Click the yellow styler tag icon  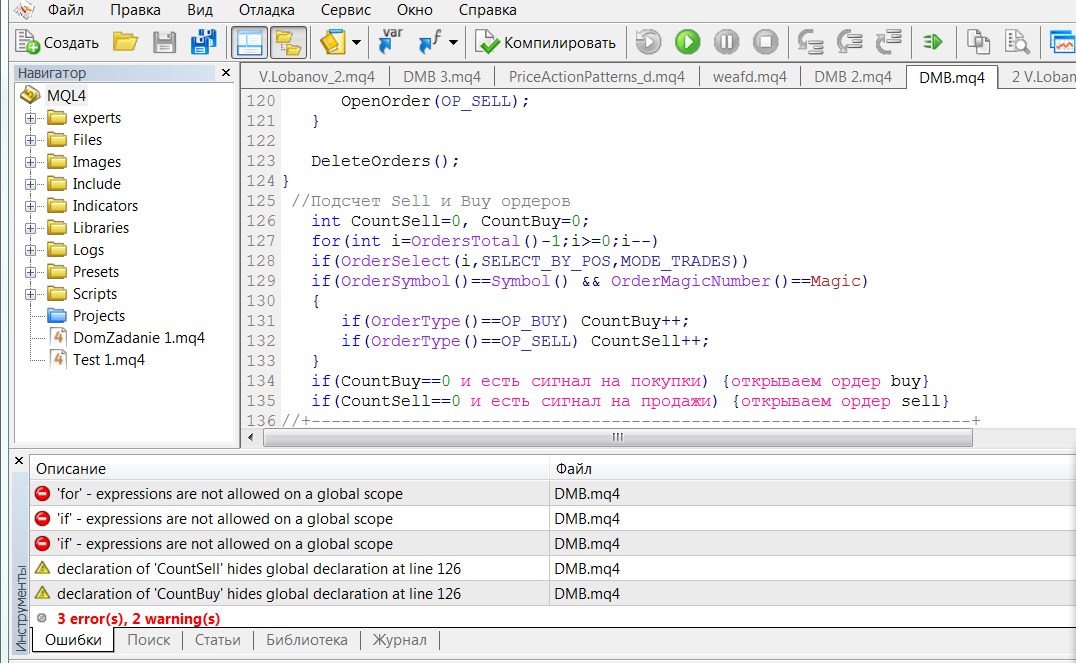point(333,43)
